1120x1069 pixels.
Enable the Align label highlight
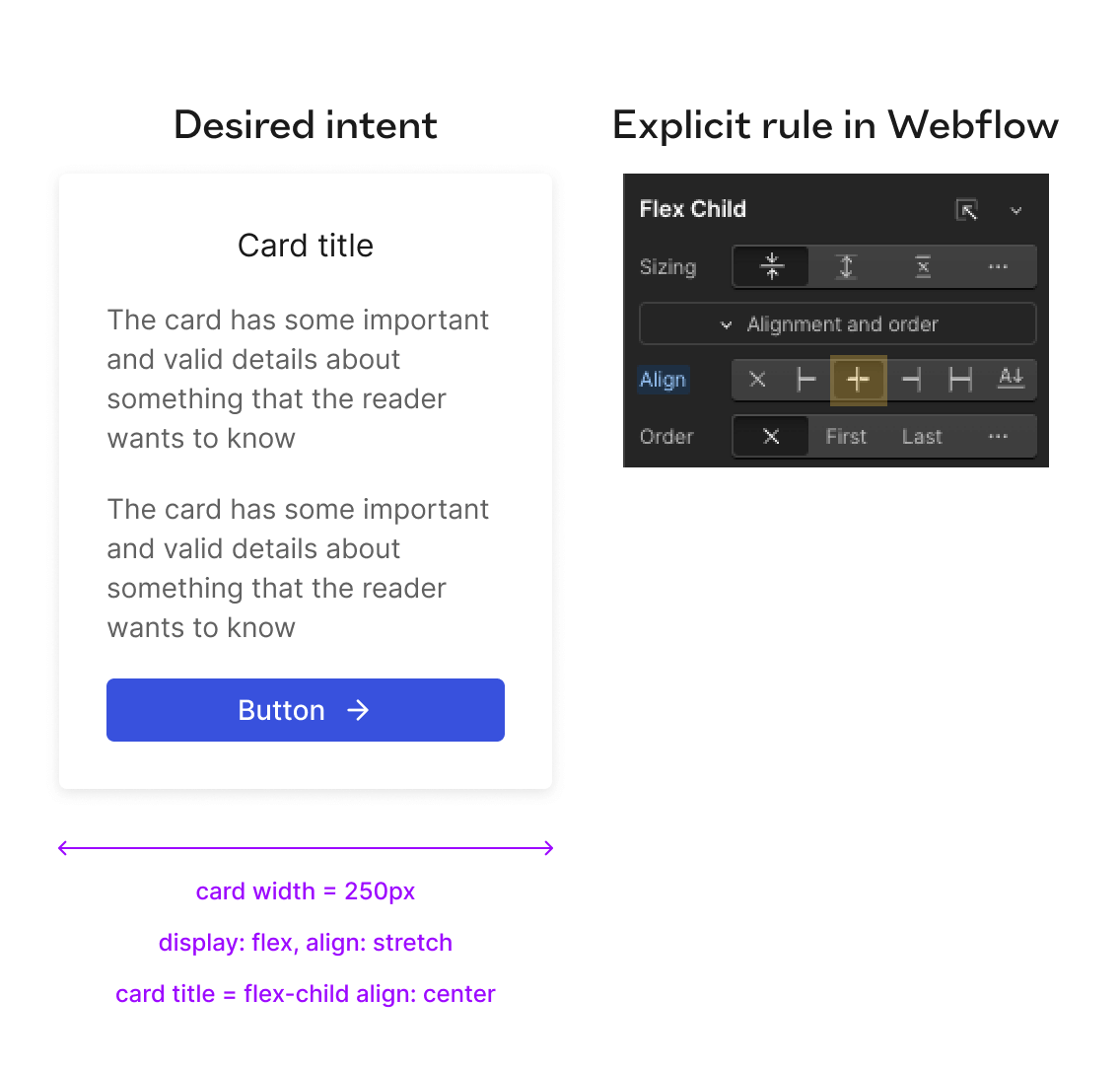point(662,380)
